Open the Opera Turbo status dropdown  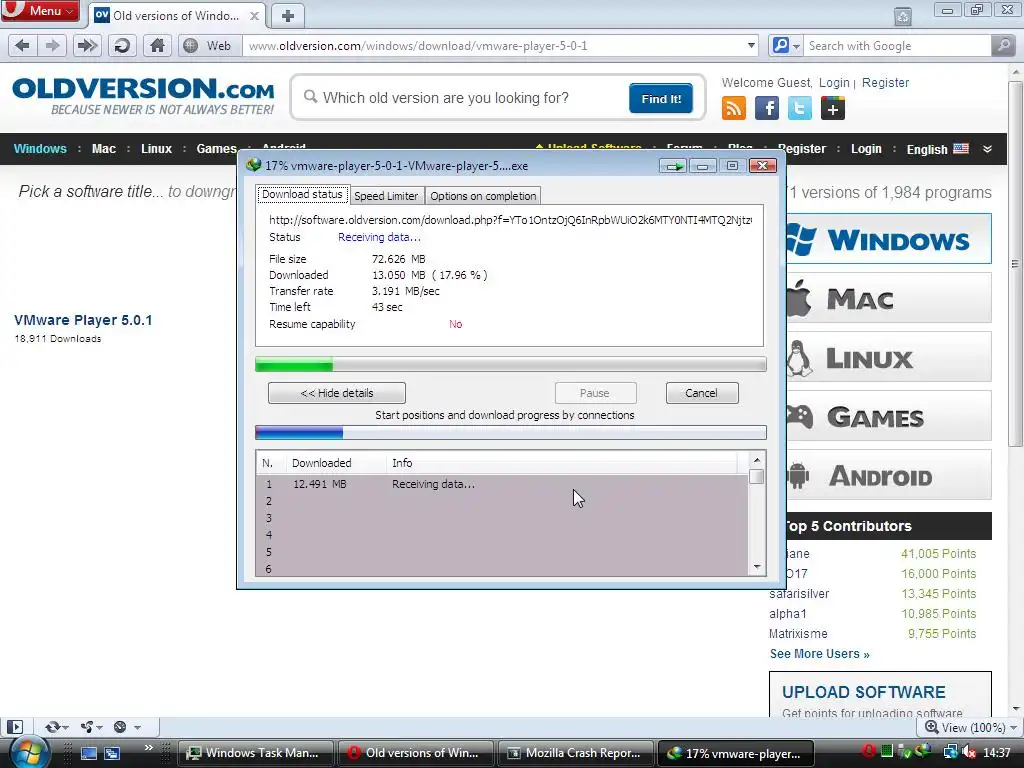click(x=126, y=727)
